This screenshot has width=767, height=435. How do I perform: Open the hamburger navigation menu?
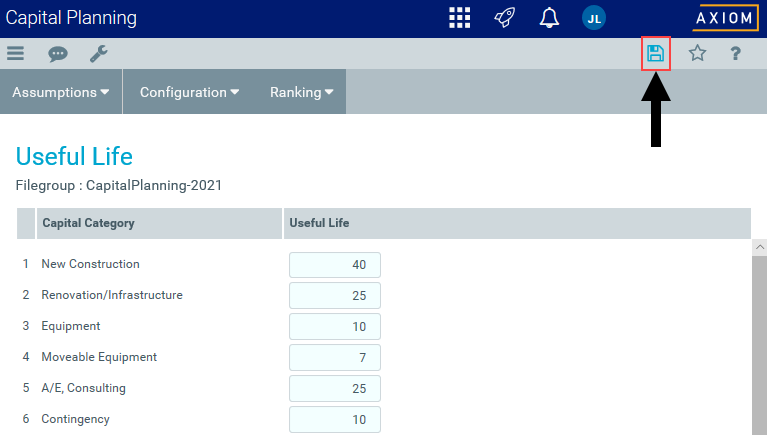pyautogui.click(x=15, y=54)
